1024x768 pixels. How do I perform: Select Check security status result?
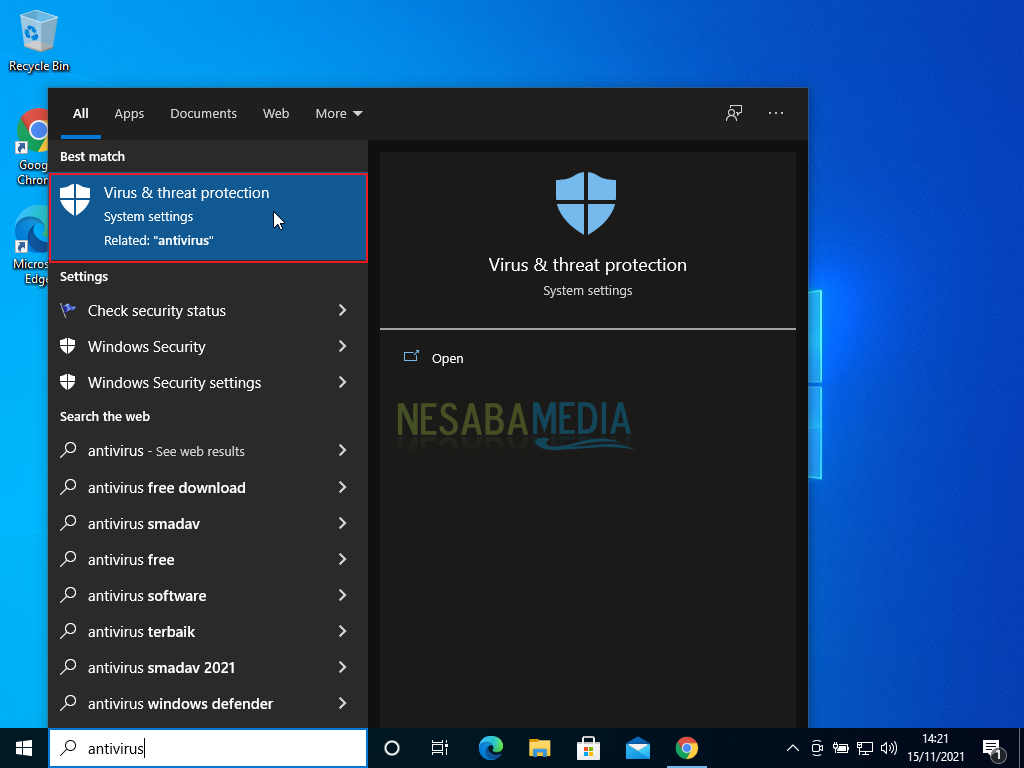coord(208,311)
